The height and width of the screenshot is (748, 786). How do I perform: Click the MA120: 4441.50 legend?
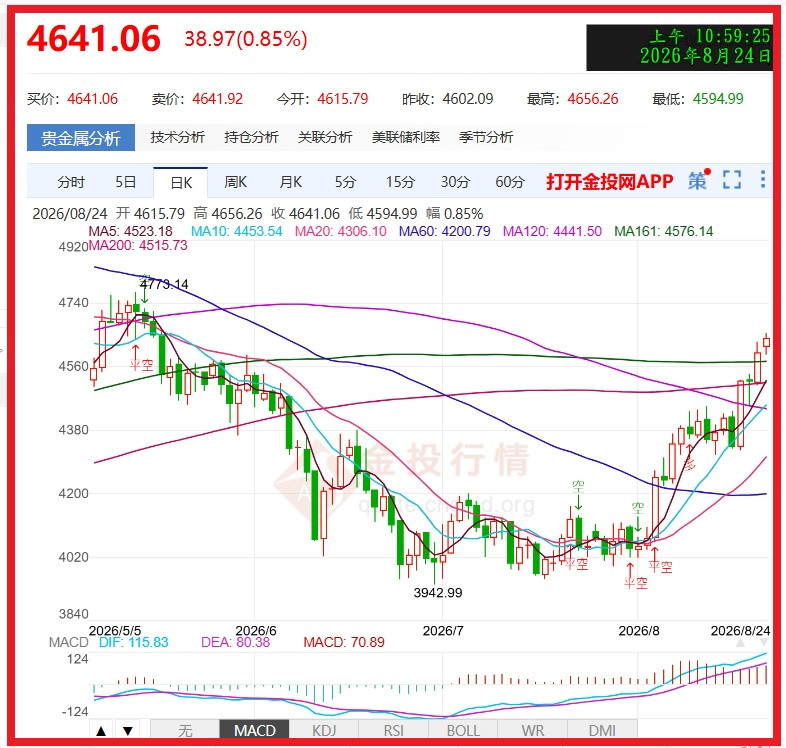click(x=552, y=231)
